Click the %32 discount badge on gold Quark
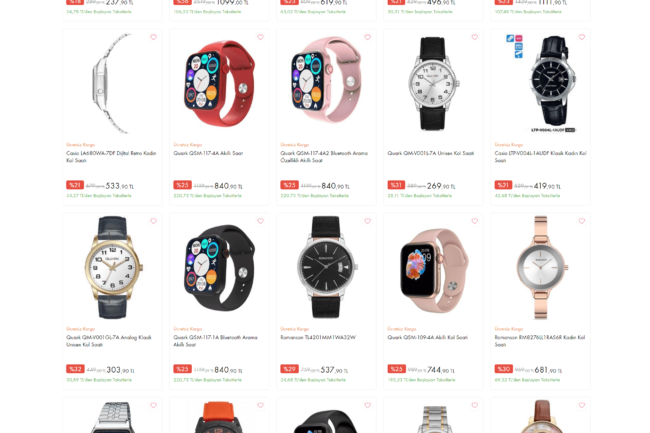The height and width of the screenshot is (433, 650). pyautogui.click(x=75, y=369)
